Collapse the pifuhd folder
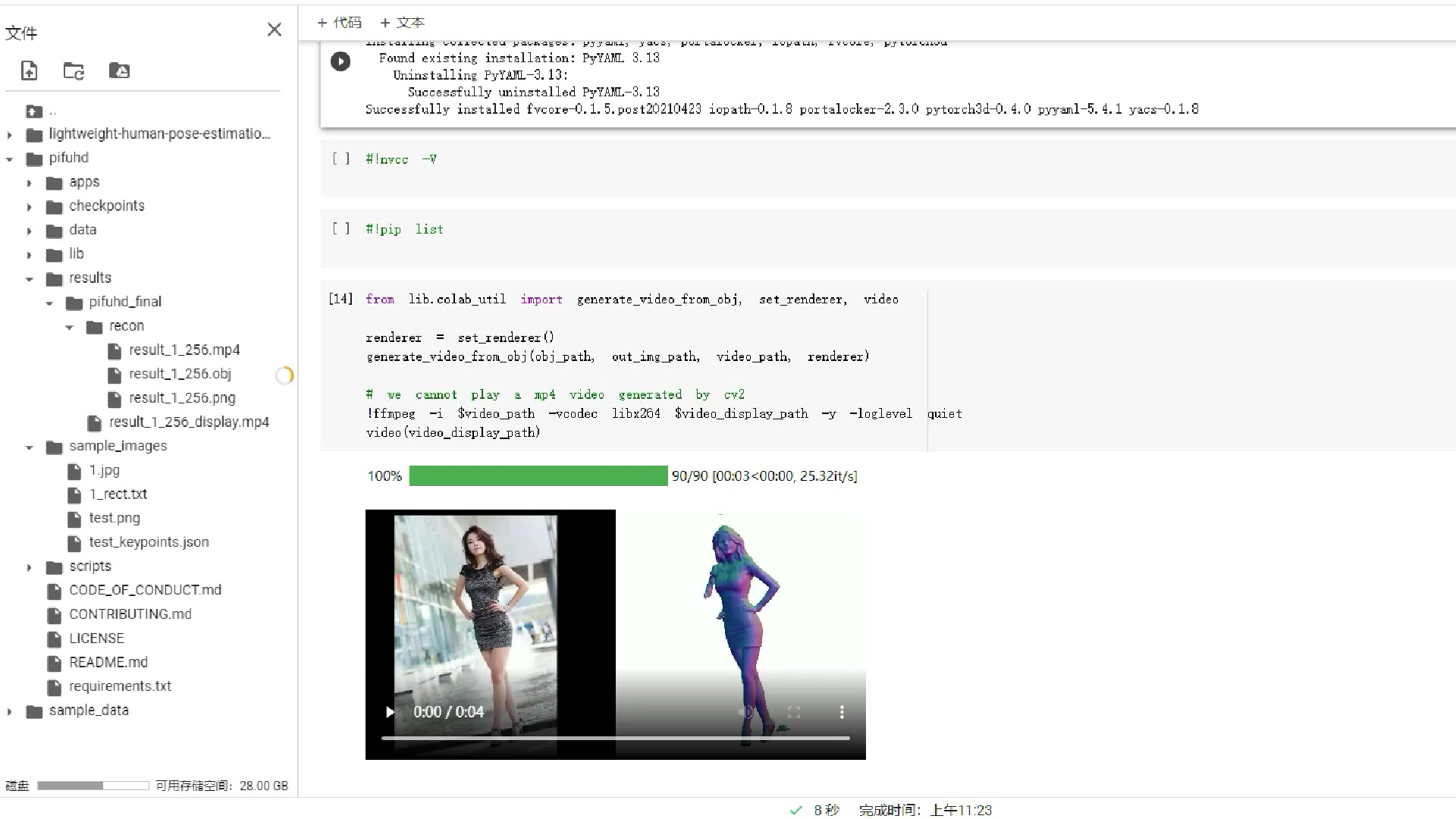Viewport: 1456px width, 819px height. 10,158
